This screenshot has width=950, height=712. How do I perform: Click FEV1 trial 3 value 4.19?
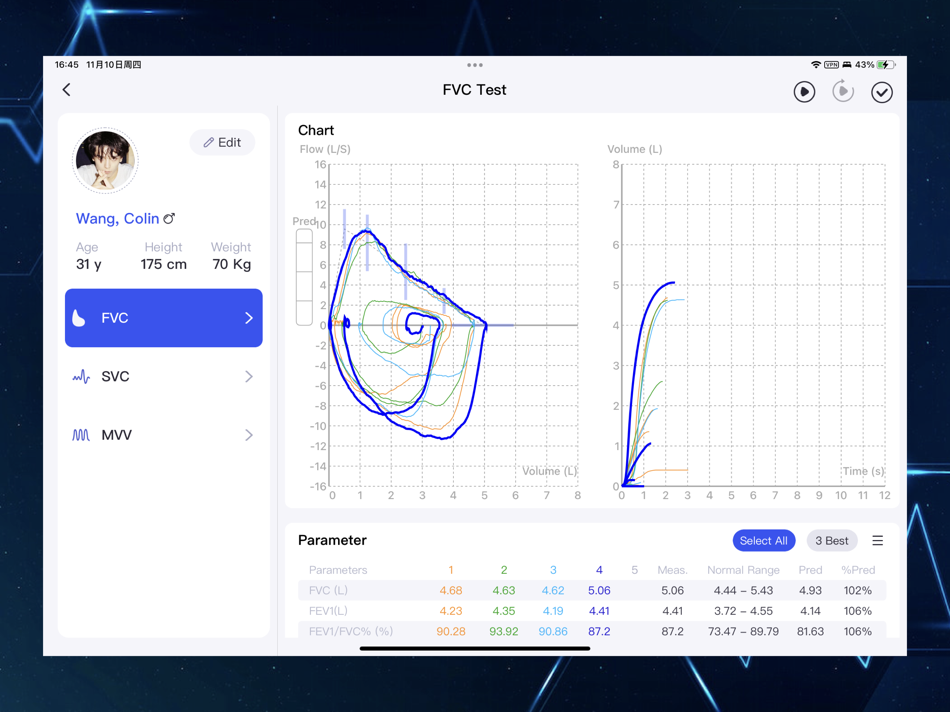(x=553, y=611)
